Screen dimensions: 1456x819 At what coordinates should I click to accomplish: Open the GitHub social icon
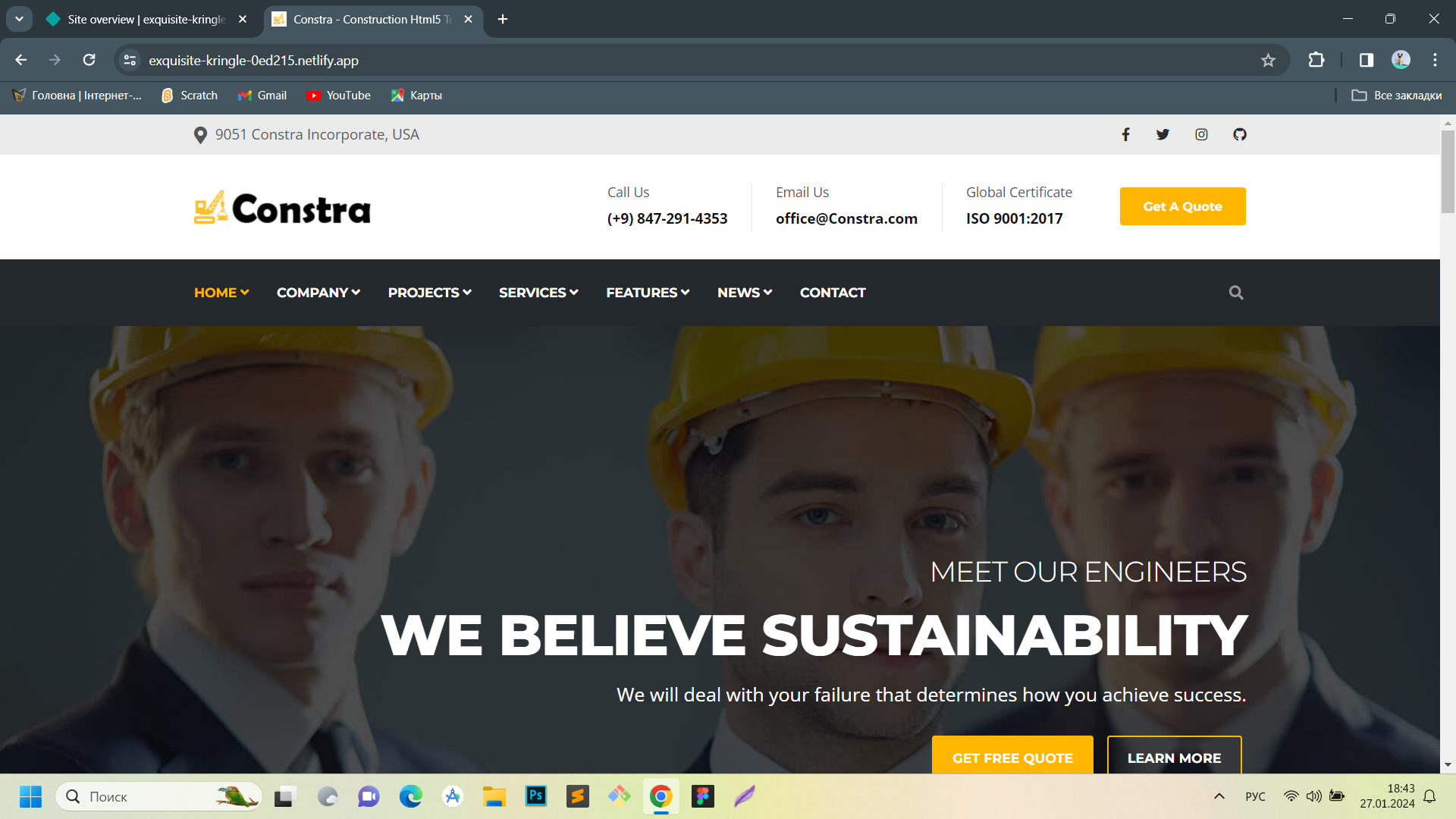pos(1240,134)
